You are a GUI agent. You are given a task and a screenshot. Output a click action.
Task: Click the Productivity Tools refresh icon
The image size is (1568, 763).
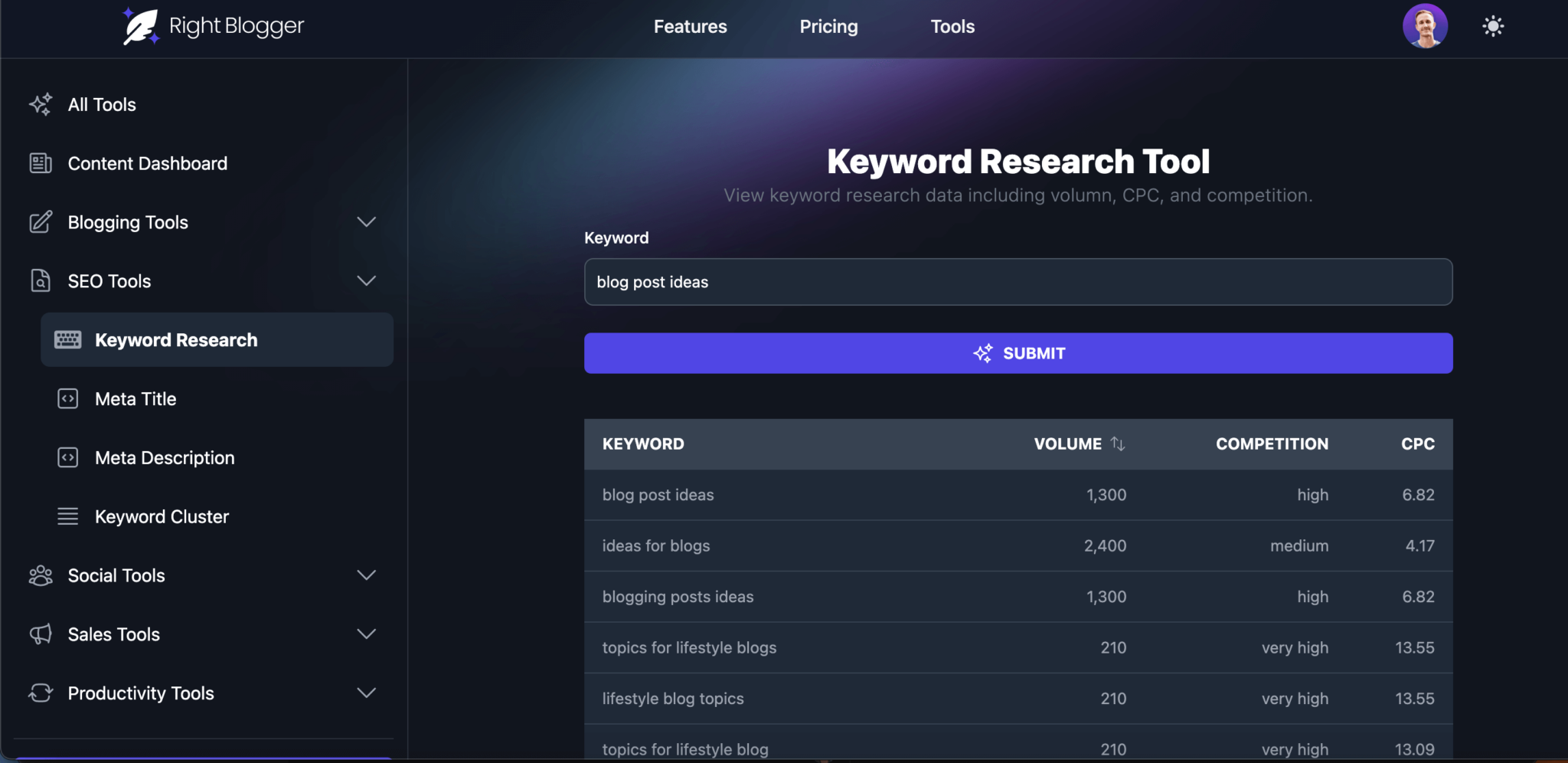(x=41, y=693)
